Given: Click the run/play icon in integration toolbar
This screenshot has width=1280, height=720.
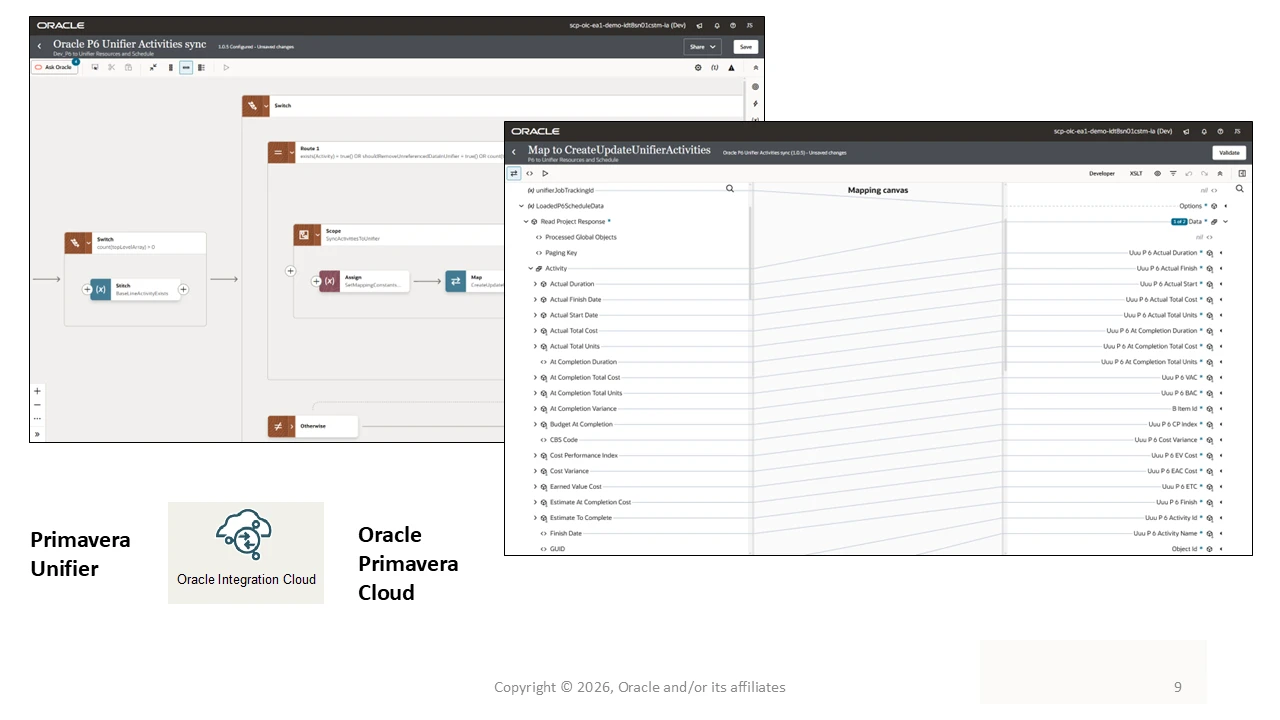Looking at the screenshot, I should (x=226, y=67).
